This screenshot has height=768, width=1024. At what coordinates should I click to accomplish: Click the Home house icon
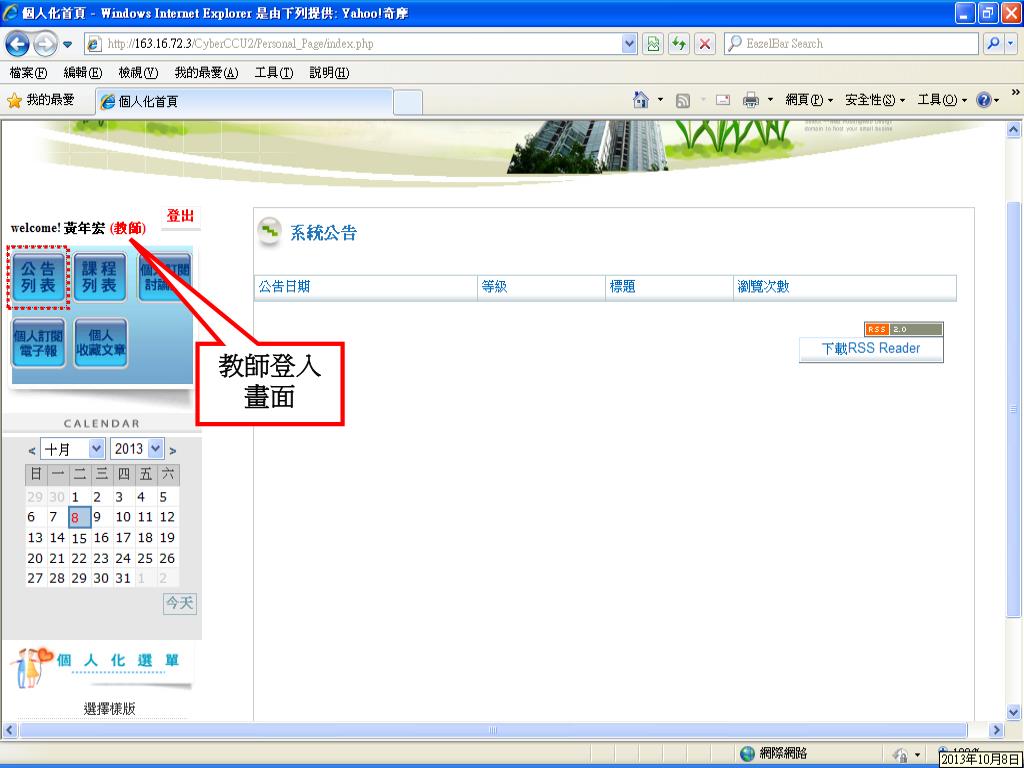[x=641, y=100]
